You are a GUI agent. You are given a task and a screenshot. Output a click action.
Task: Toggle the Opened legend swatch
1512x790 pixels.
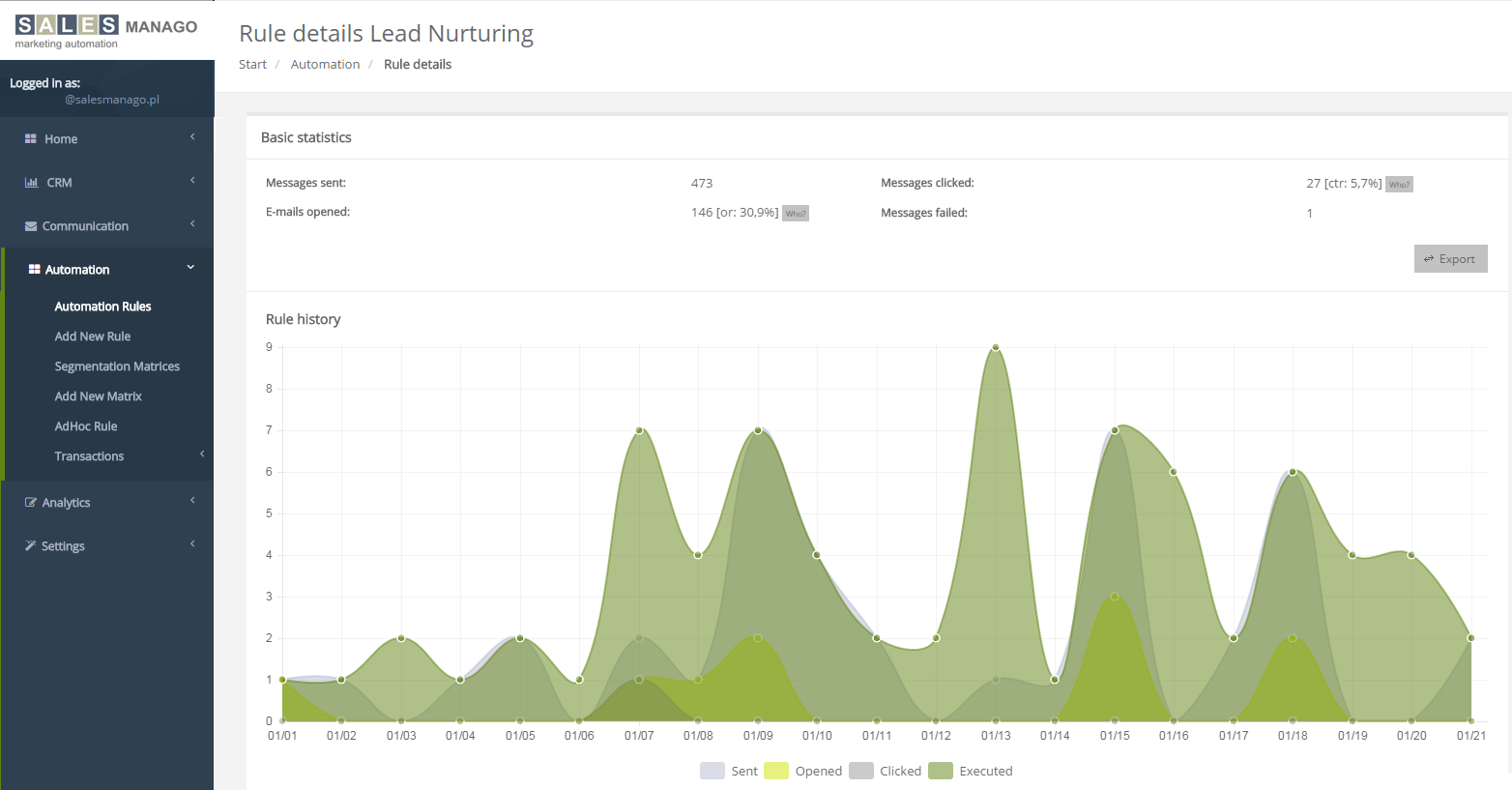[x=776, y=771]
